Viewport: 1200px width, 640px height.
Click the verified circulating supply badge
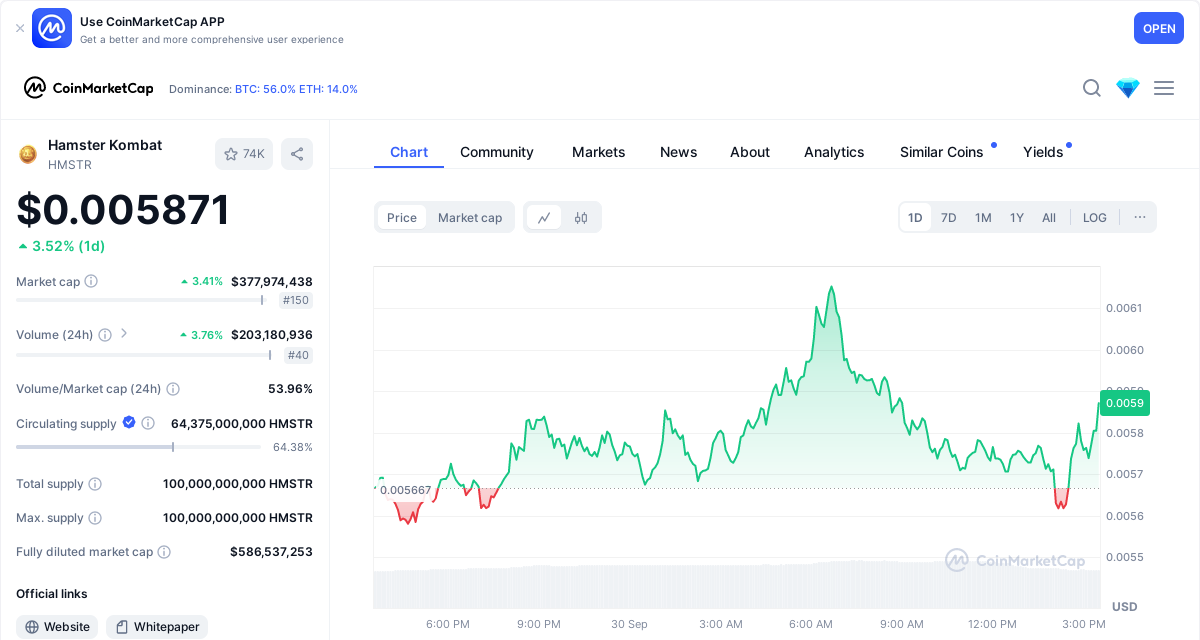point(129,423)
